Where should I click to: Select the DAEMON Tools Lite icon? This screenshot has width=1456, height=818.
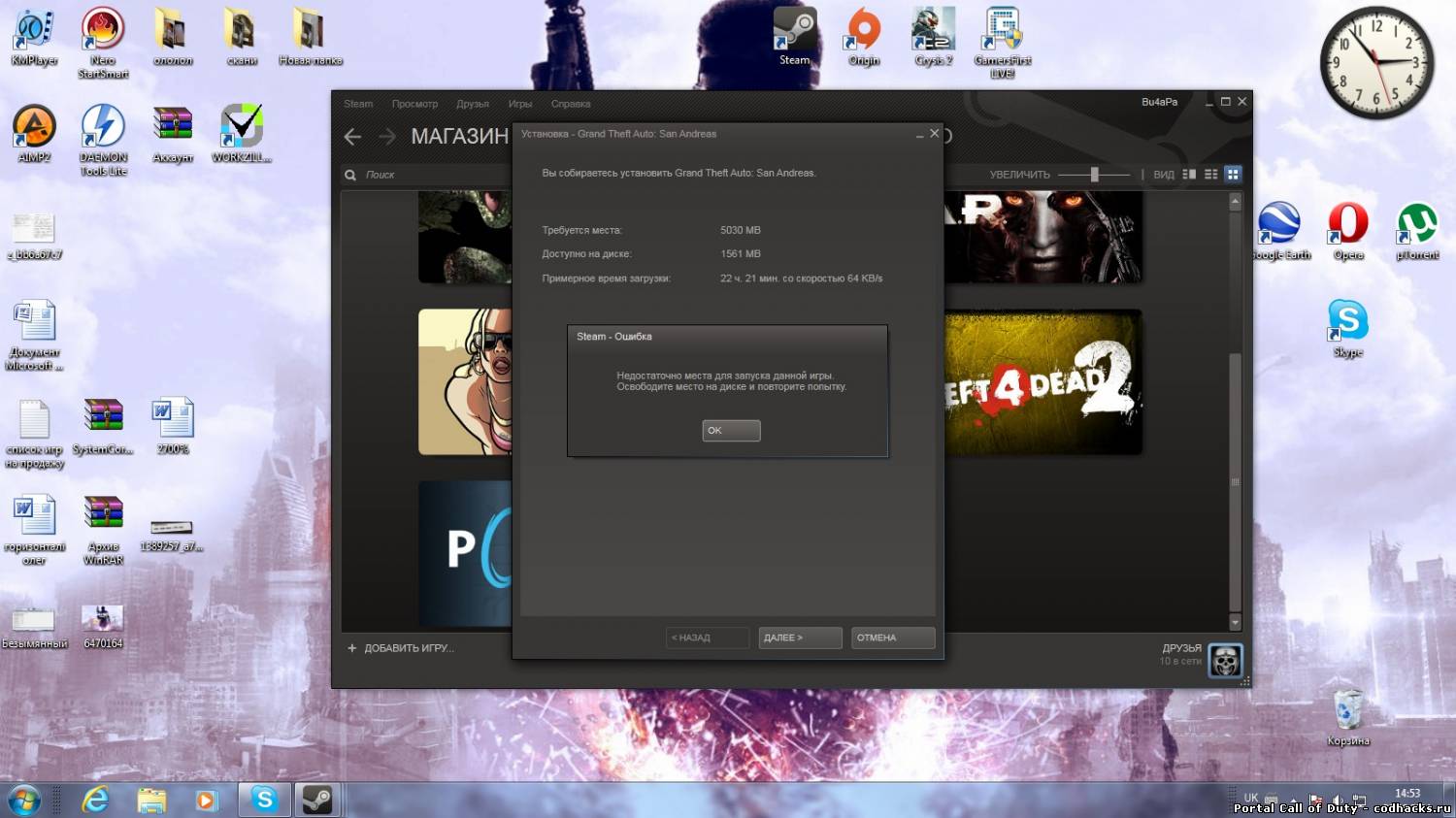(x=103, y=139)
